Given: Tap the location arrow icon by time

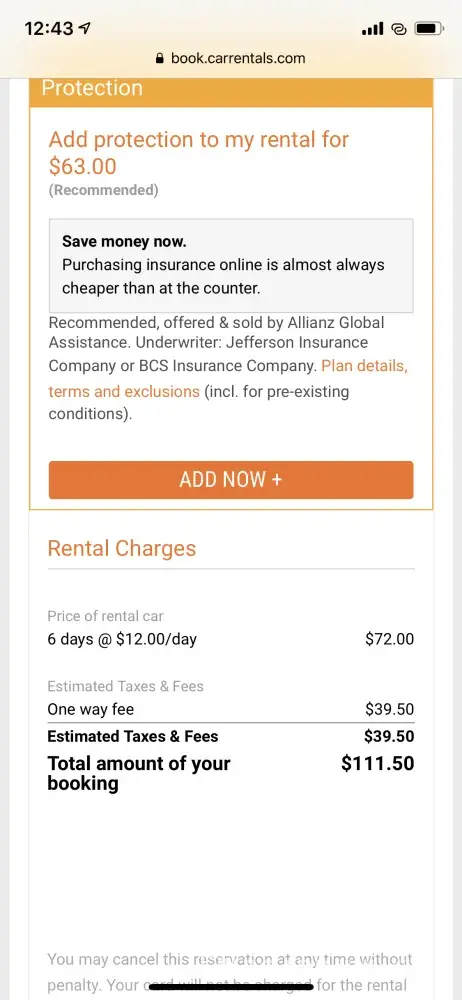Looking at the screenshot, I should (x=84, y=28).
